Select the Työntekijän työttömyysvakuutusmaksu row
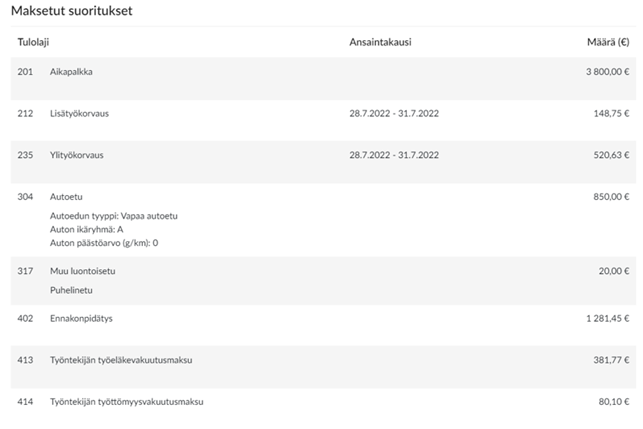The height and width of the screenshot is (429, 643). (x=126, y=401)
